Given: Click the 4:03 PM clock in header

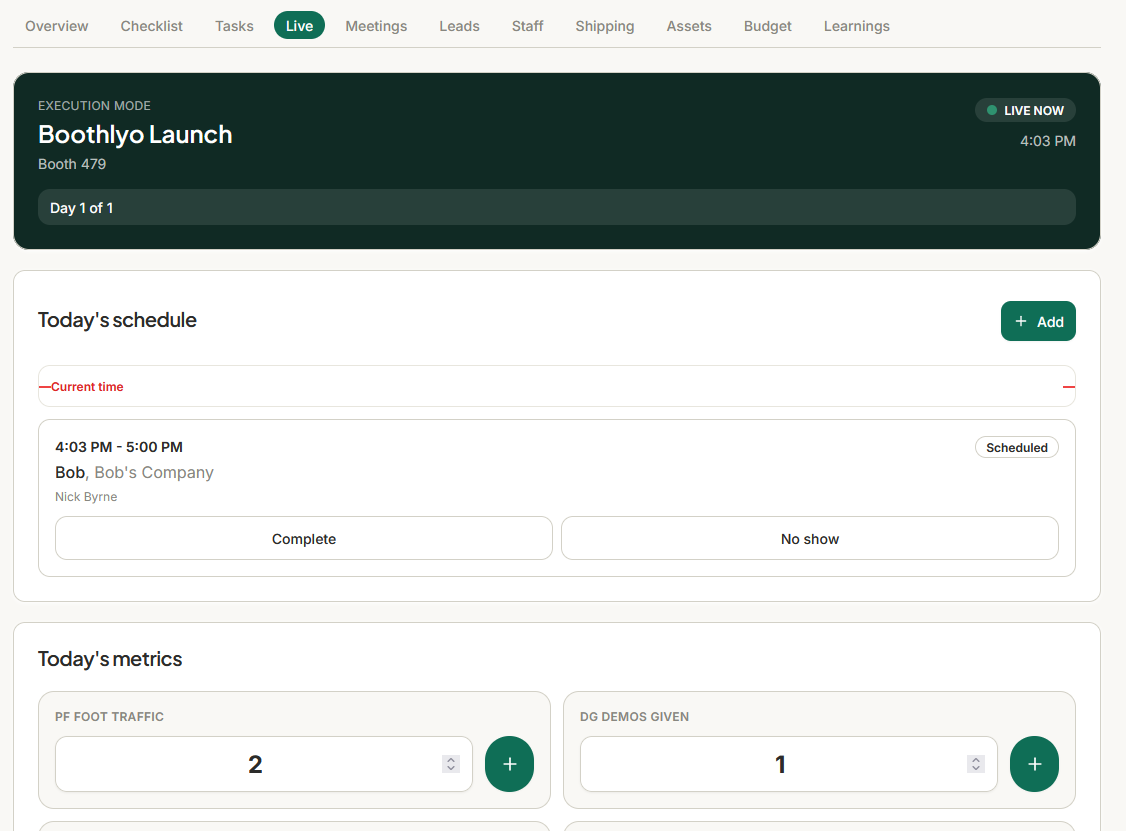Looking at the screenshot, I should (x=1048, y=141).
